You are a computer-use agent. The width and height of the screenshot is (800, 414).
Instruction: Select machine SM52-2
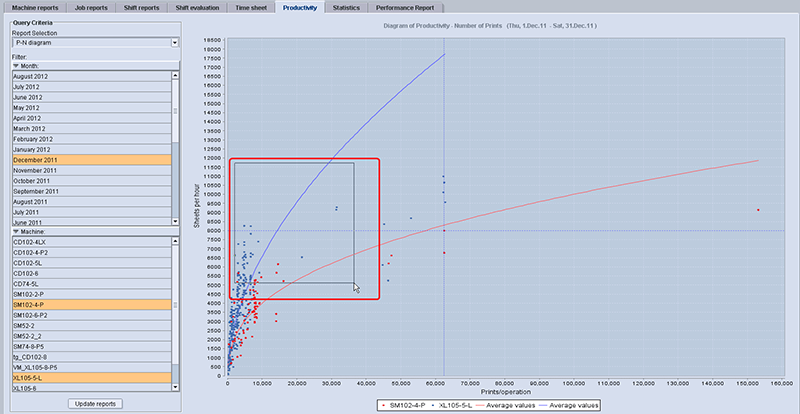(x=92, y=326)
